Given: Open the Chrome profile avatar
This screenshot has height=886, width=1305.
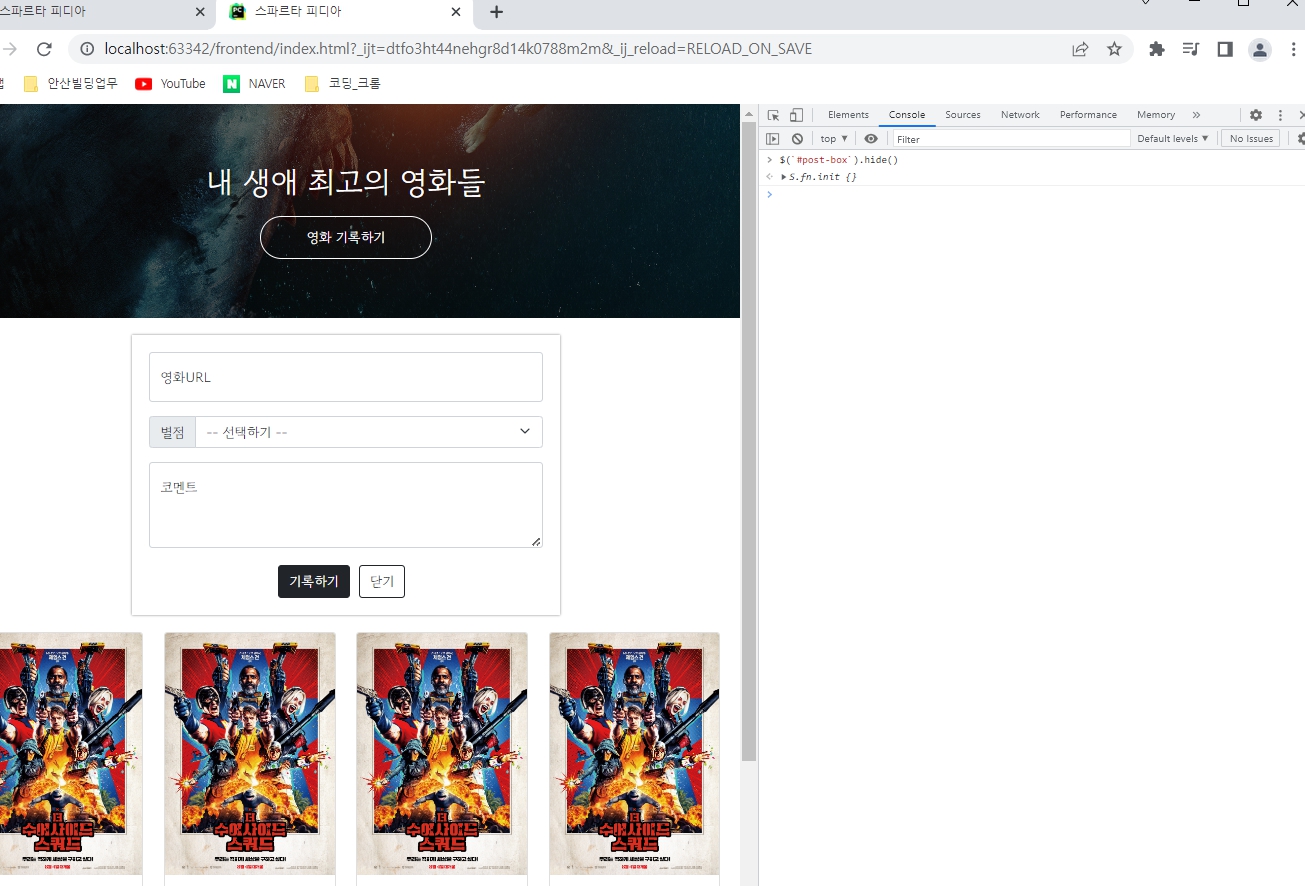Looking at the screenshot, I should [x=1260, y=49].
